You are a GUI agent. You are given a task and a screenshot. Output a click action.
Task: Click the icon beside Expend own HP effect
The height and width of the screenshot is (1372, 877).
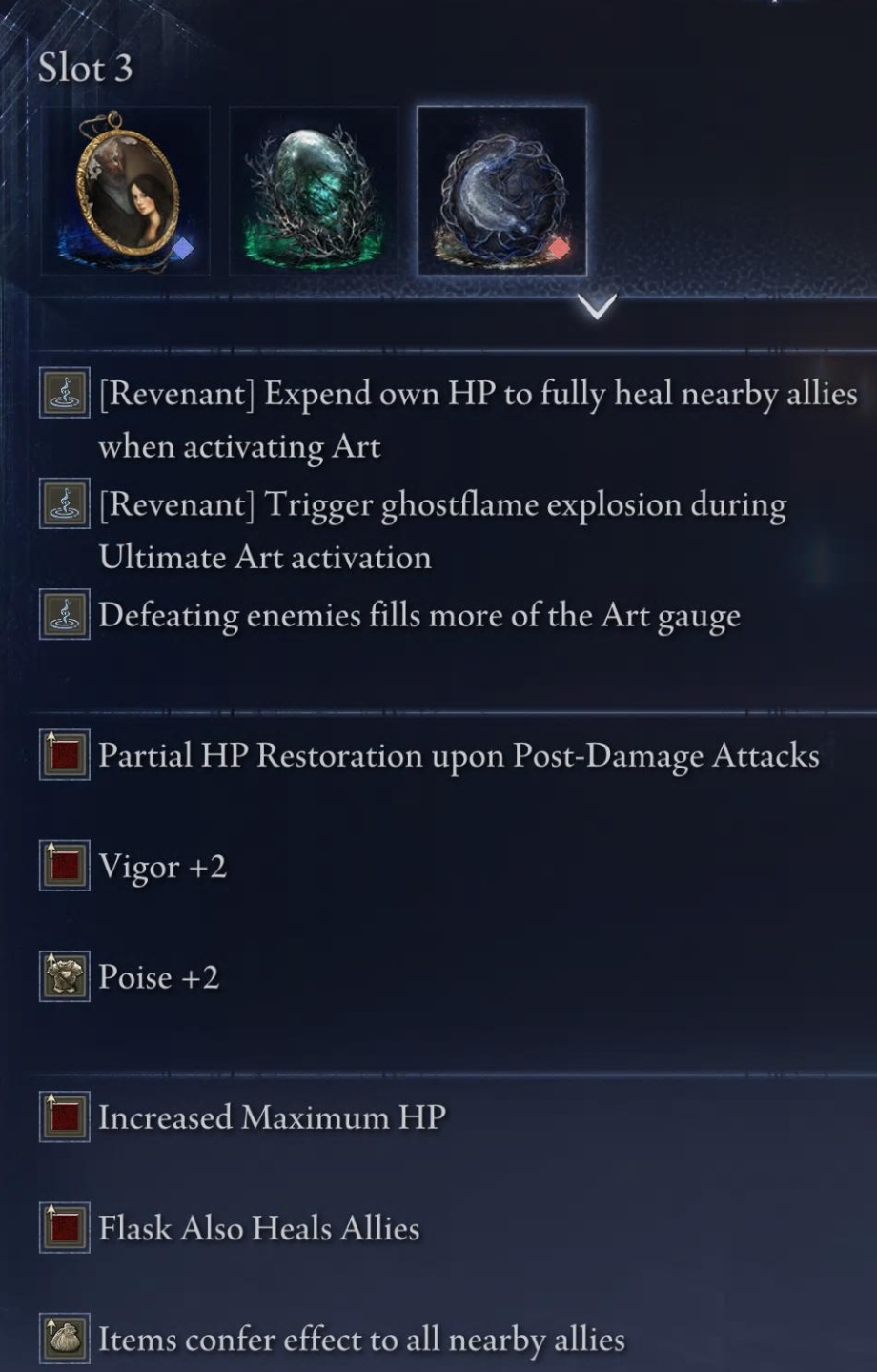coord(65,393)
